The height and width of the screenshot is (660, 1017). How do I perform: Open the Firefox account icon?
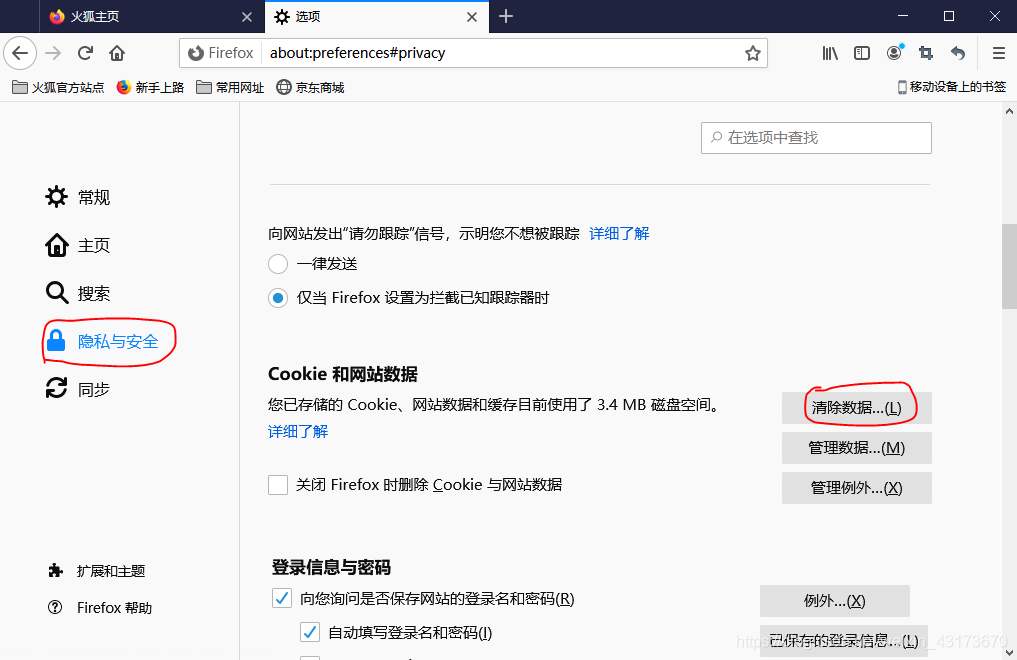[x=894, y=53]
